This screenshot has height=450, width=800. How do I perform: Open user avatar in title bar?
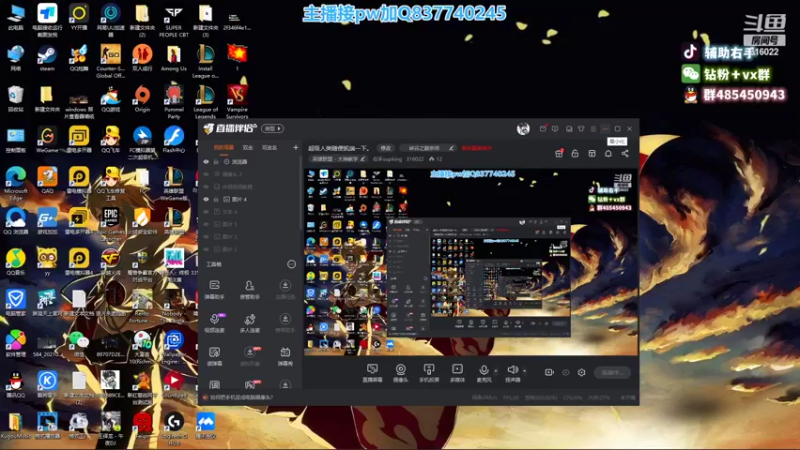point(523,129)
